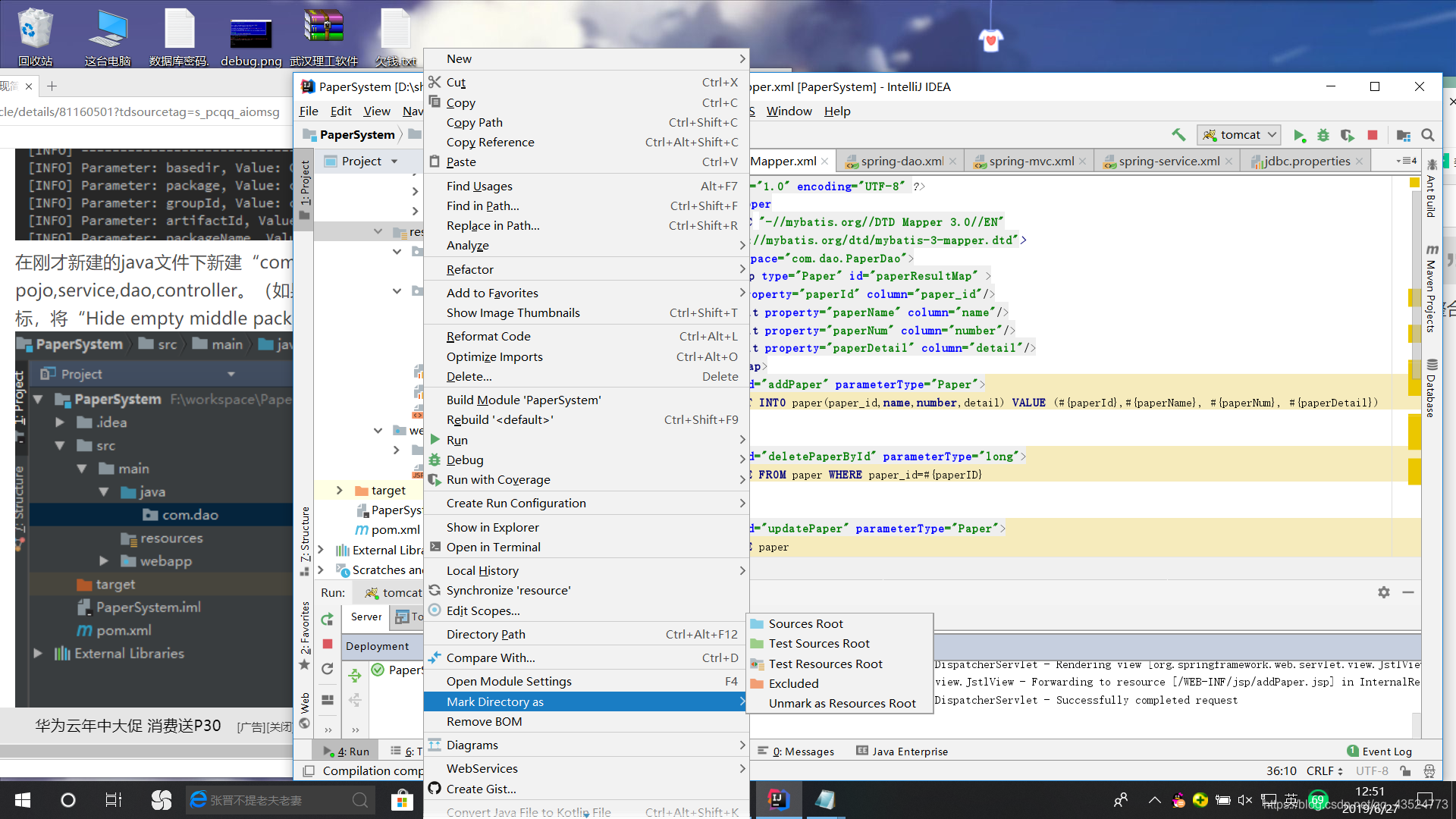This screenshot has height=819, width=1456.
Task: Expand the target folder in project tree
Action: pyautogui.click(x=339, y=491)
